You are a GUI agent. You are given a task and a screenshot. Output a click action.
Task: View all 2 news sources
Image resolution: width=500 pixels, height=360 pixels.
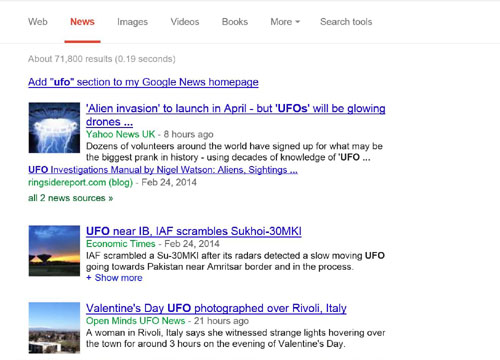[71, 198]
